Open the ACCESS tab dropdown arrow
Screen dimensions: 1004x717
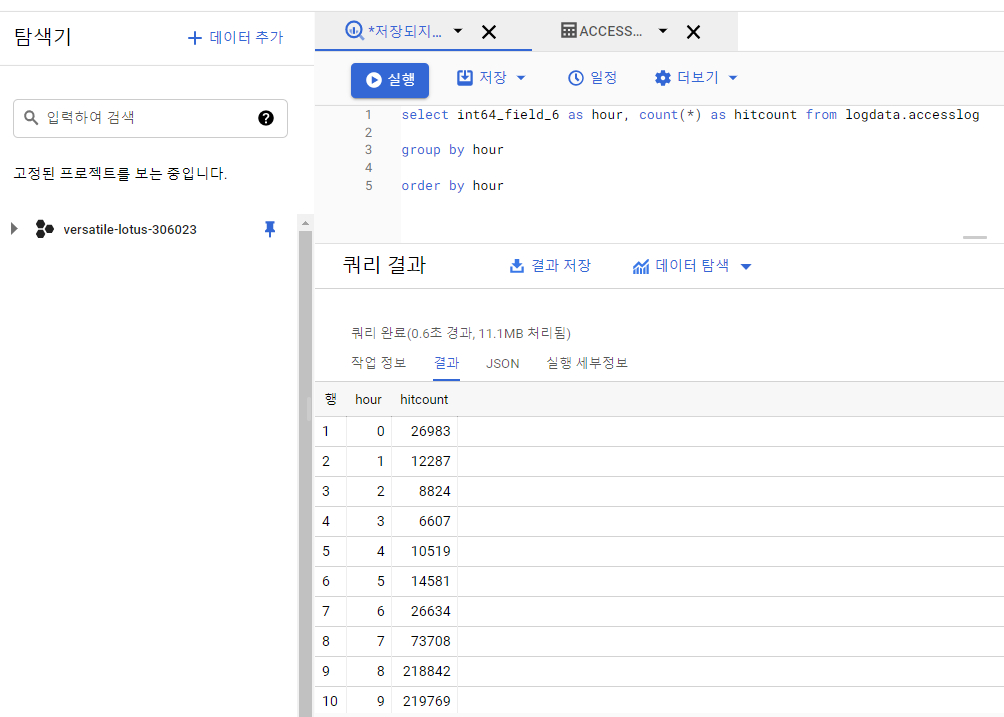(x=662, y=31)
